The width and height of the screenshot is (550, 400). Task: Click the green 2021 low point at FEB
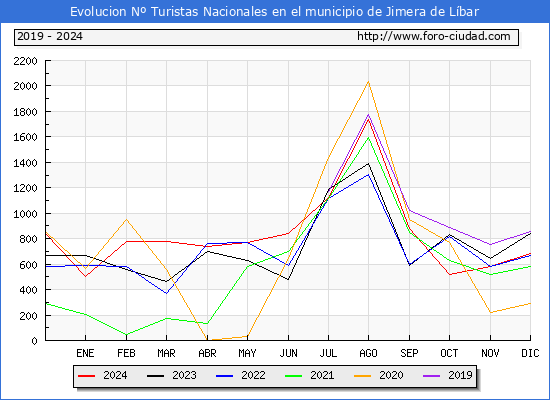[126, 335]
